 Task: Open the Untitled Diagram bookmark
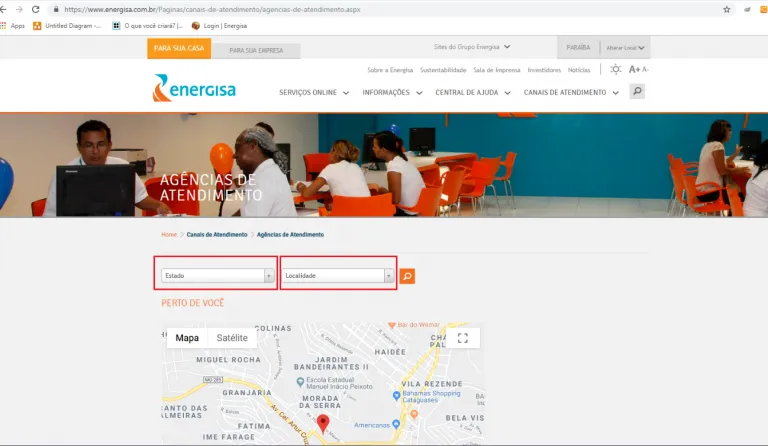(x=67, y=25)
